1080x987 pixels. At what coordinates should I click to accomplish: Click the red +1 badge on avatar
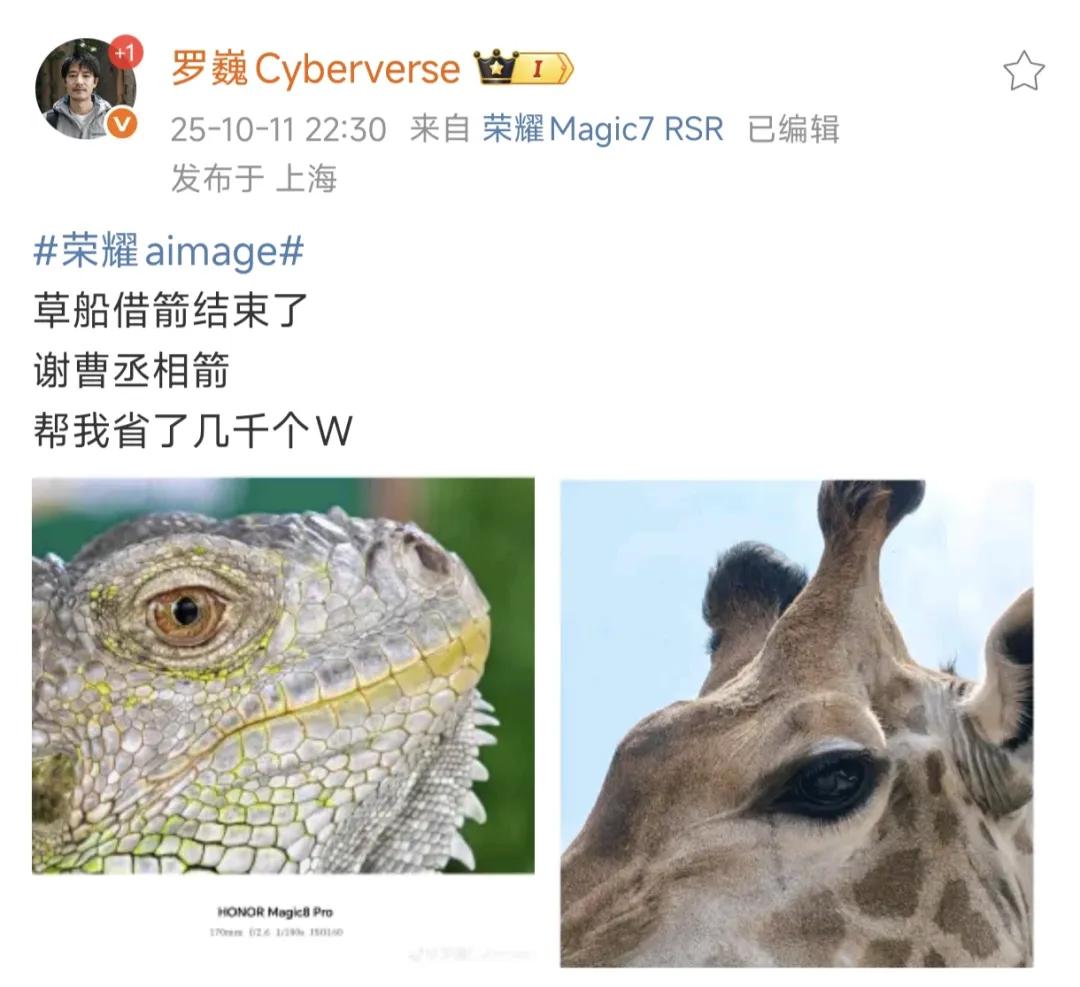tap(125, 52)
